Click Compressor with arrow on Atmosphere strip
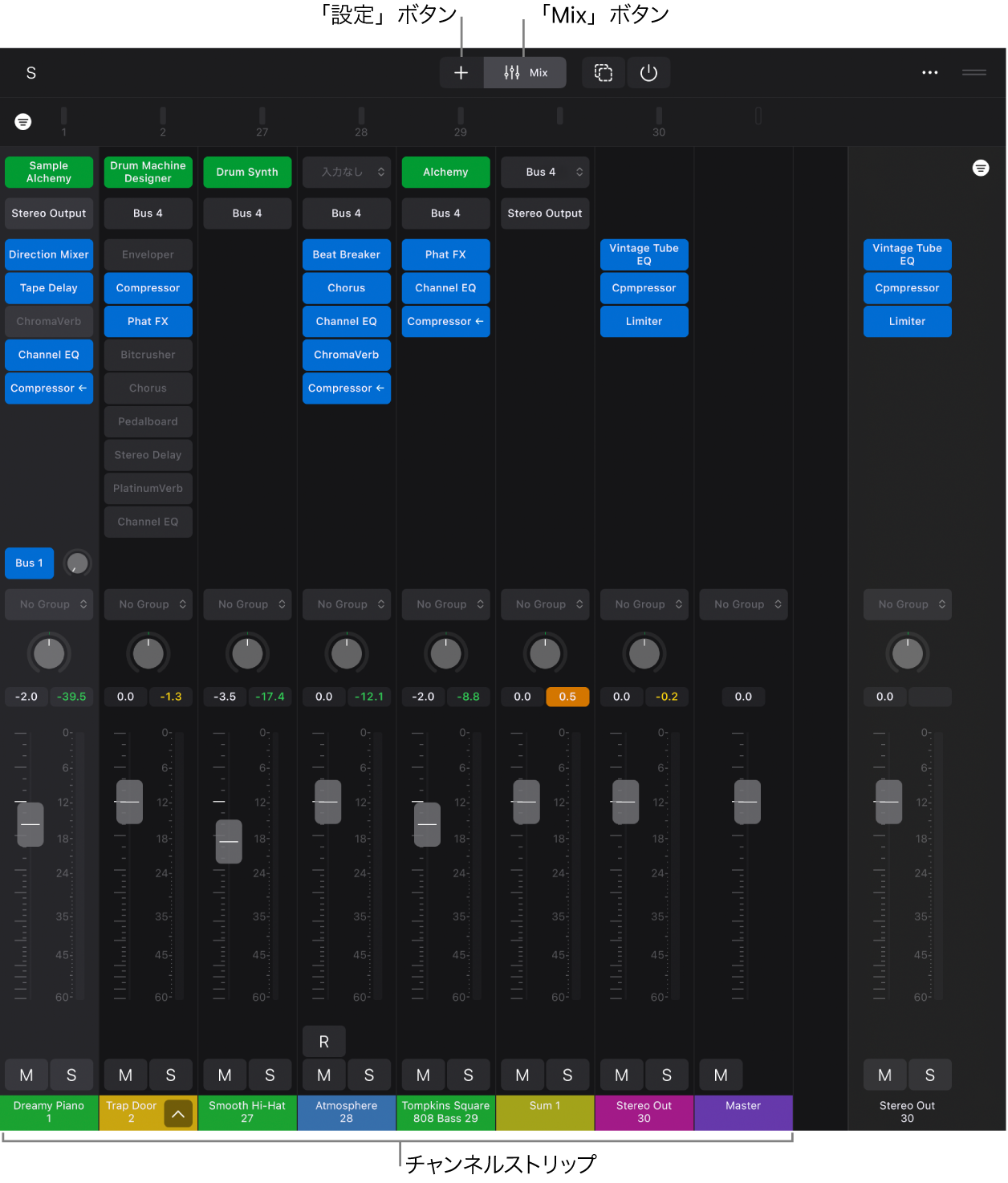This screenshot has height=1183, width=1008. (347, 388)
